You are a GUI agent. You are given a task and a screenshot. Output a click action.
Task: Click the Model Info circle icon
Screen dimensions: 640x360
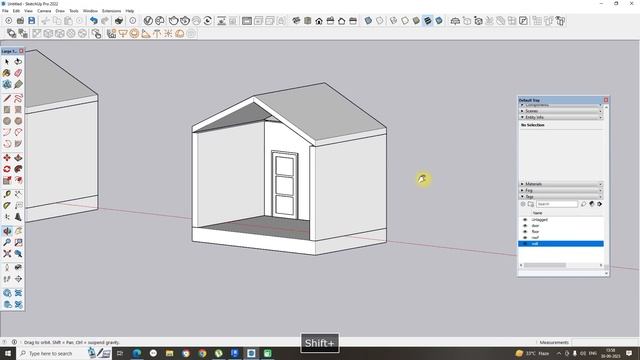click(x=133, y=21)
